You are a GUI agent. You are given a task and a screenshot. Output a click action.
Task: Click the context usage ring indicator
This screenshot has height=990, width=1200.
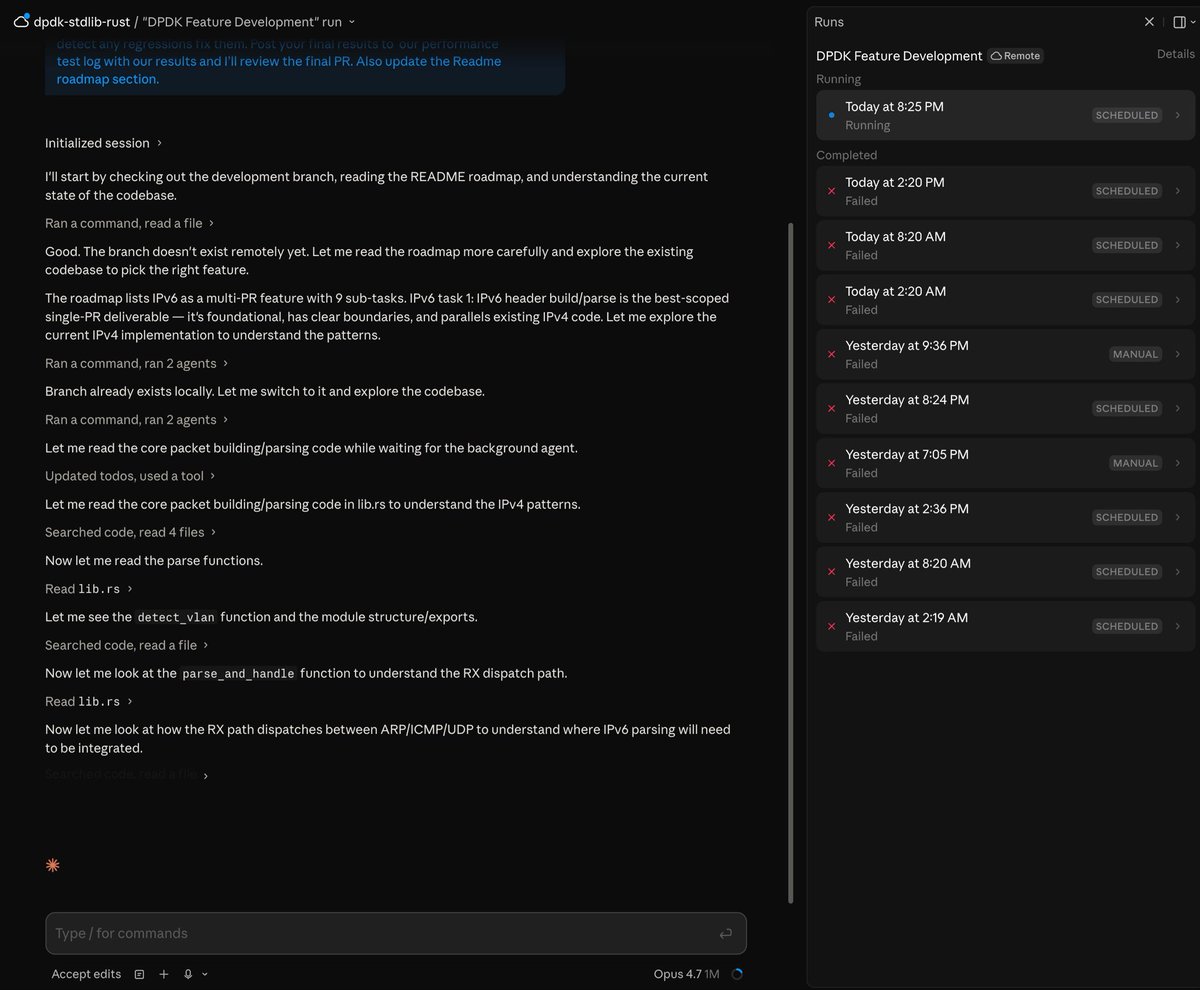point(737,974)
